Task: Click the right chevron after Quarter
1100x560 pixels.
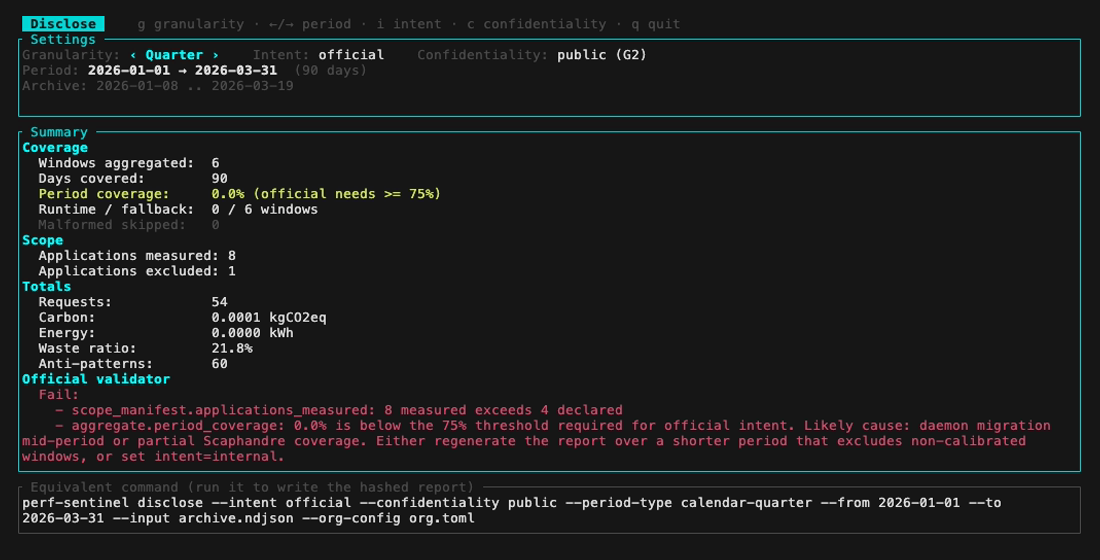Action: tap(215, 55)
